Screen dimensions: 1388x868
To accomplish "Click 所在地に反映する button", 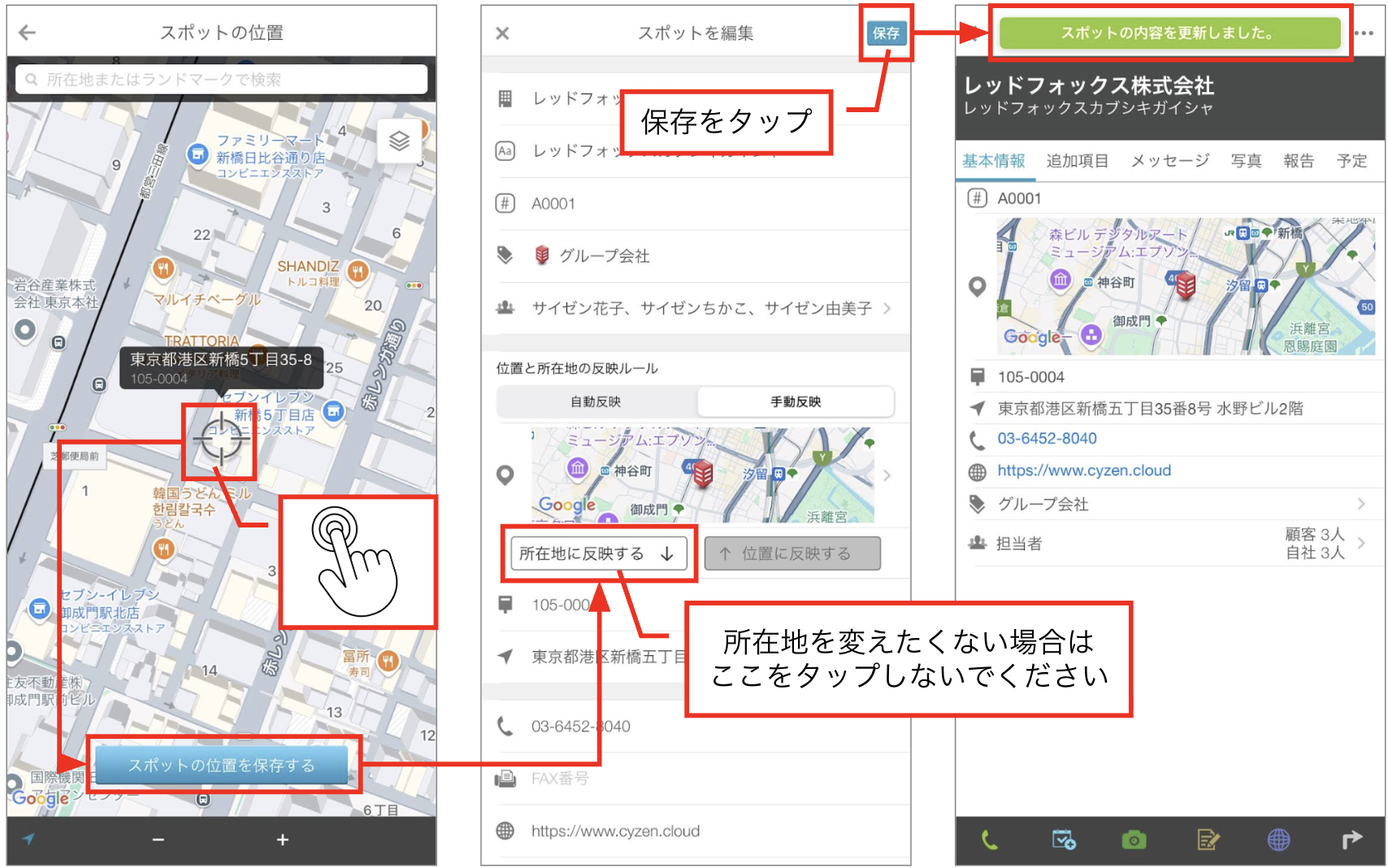I will tap(598, 553).
